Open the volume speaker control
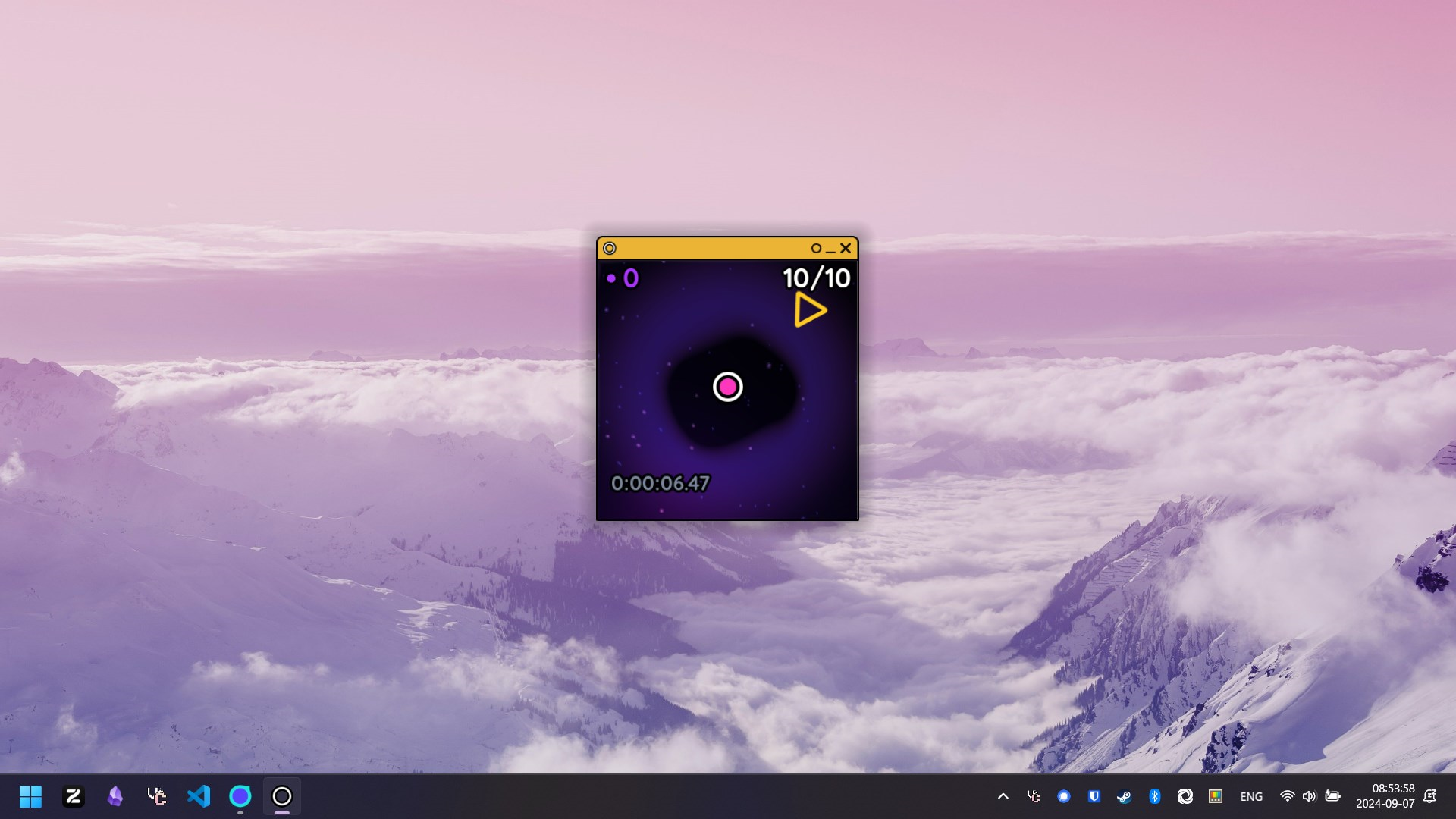The height and width of the screenshot is (819, 1456). (1310, 796)
